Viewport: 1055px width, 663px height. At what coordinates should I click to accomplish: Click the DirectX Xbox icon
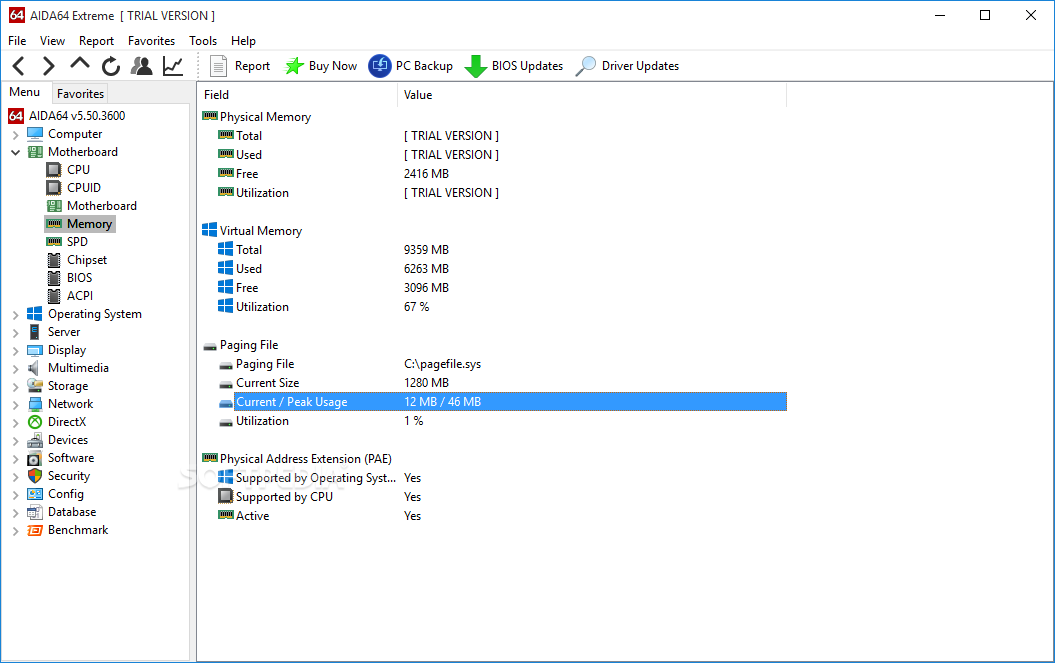pyautogui.click(x=35, y=422)
